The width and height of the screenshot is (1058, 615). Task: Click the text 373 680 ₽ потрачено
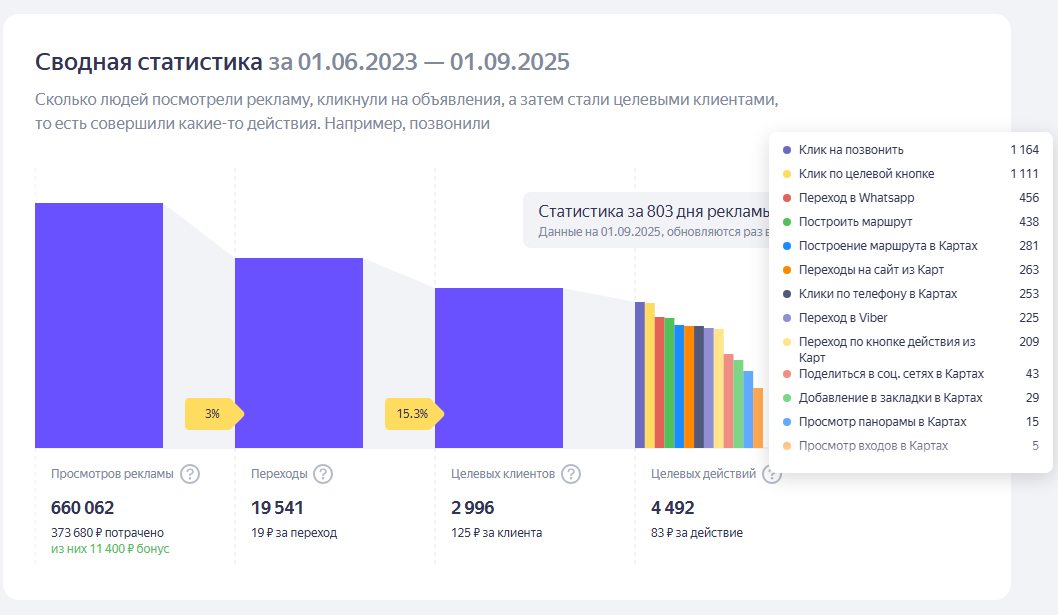(x=107, y=533)
